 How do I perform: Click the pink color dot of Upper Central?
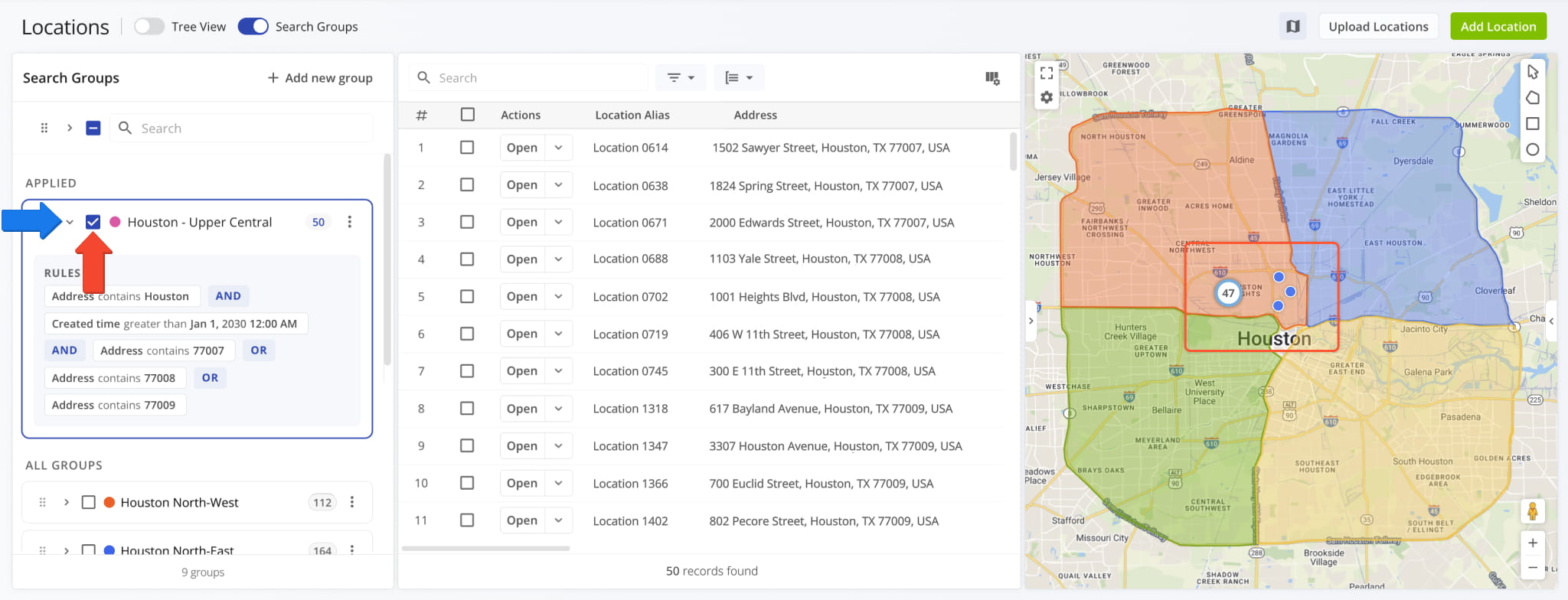tap(115, 222)
